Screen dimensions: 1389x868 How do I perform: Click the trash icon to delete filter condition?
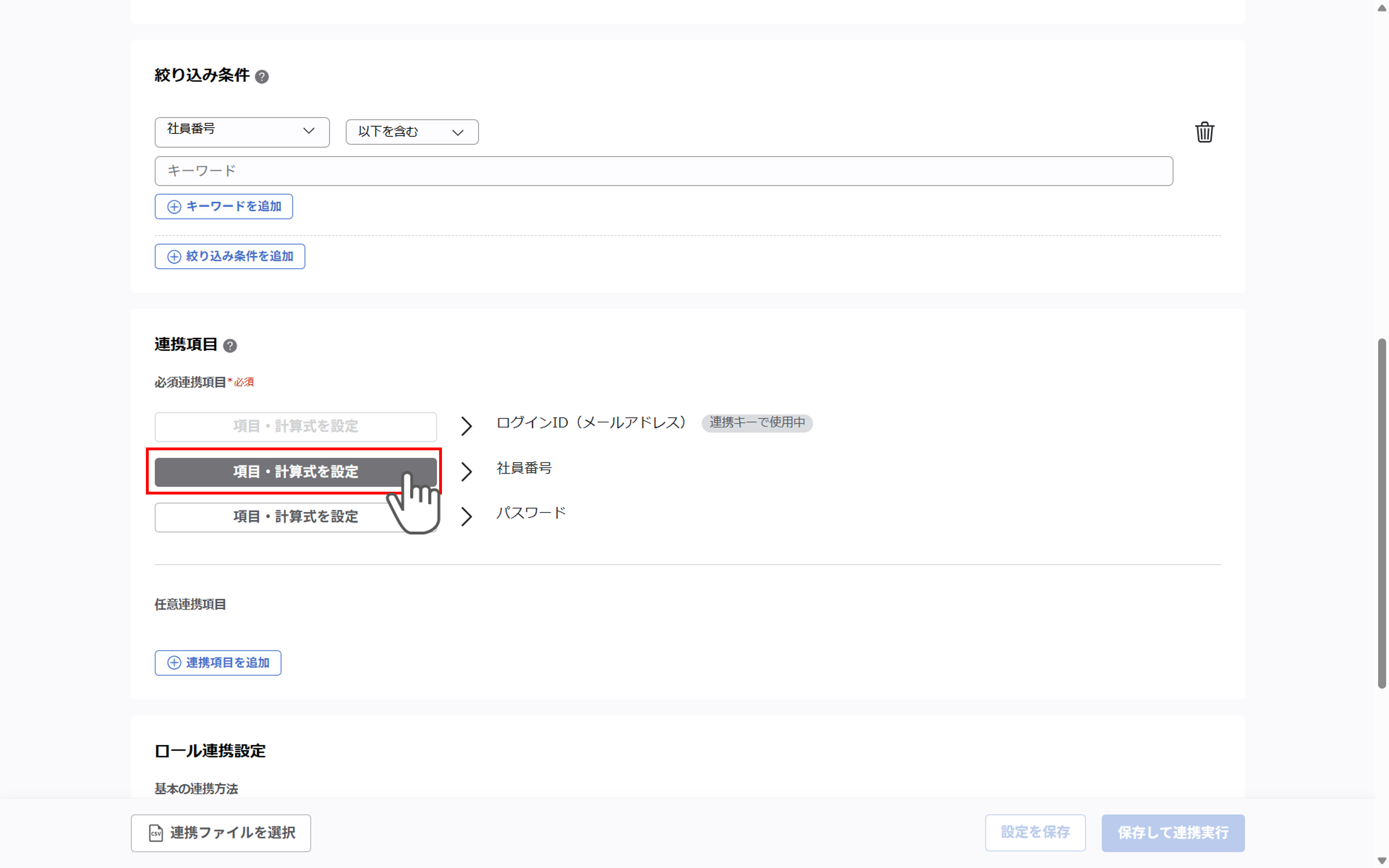[x=1204, y=132]
